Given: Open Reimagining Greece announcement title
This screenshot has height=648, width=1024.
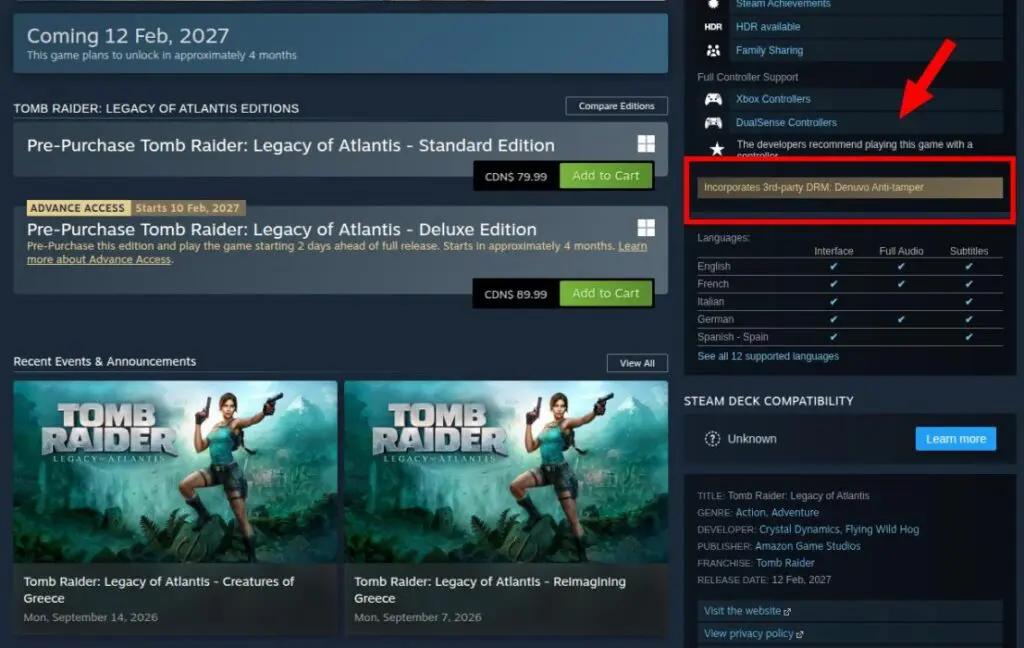Looking at the screenshot, I should (490, 590).
